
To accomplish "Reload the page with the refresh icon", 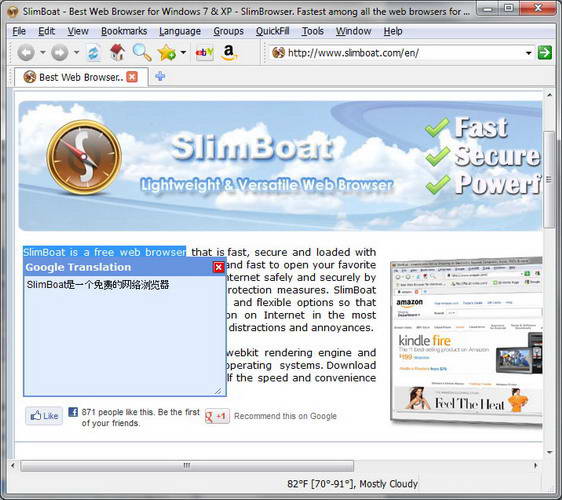I will [93, 53].
